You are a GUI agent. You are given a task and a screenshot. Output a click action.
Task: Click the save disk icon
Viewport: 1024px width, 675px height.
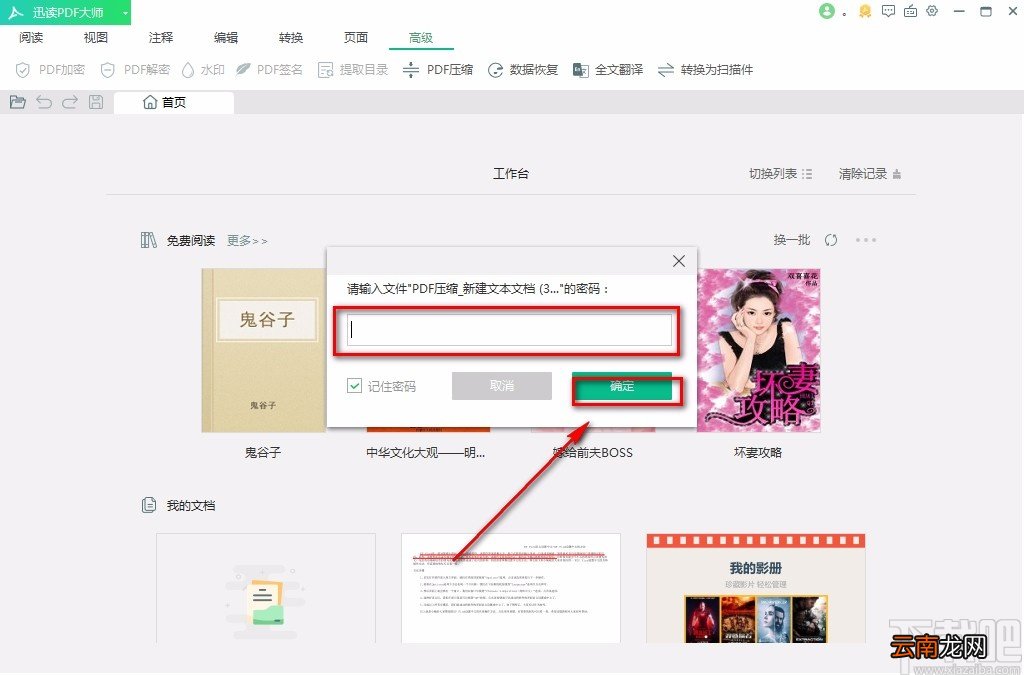[96, 102]
